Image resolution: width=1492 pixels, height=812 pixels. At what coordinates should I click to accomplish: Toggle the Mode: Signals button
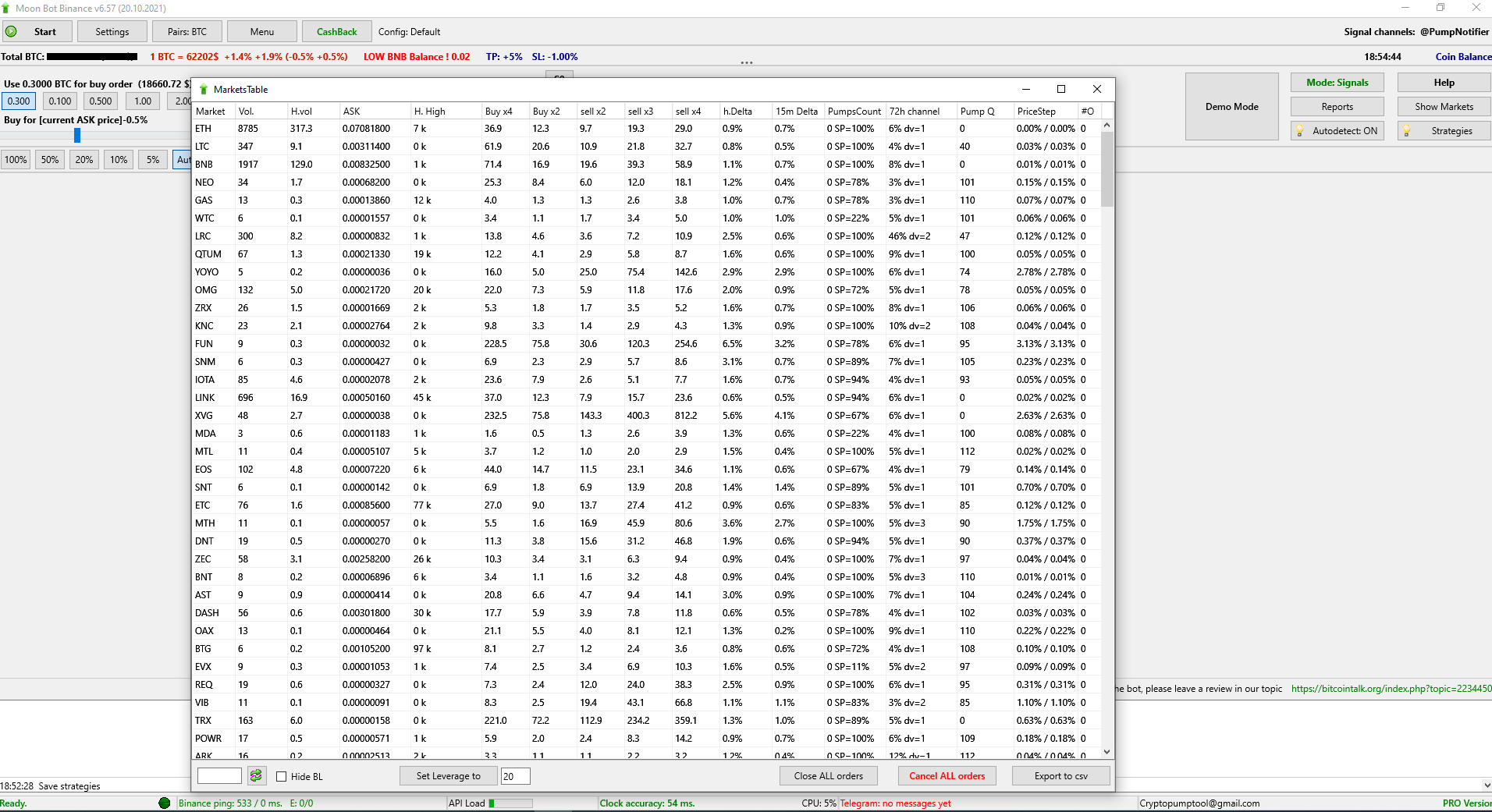1337,83
